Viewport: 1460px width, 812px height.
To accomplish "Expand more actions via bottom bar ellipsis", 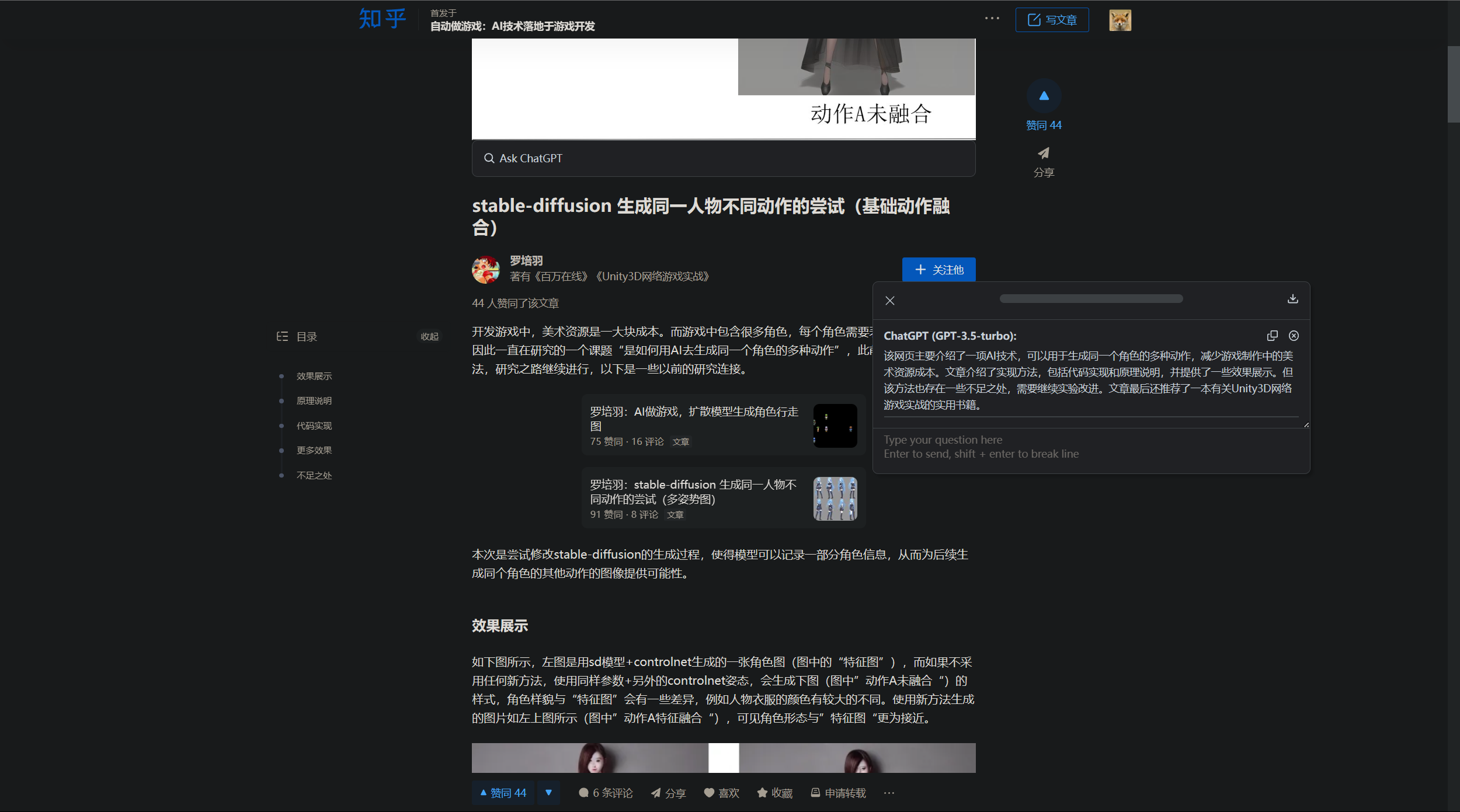I will [x=890, y=793].
